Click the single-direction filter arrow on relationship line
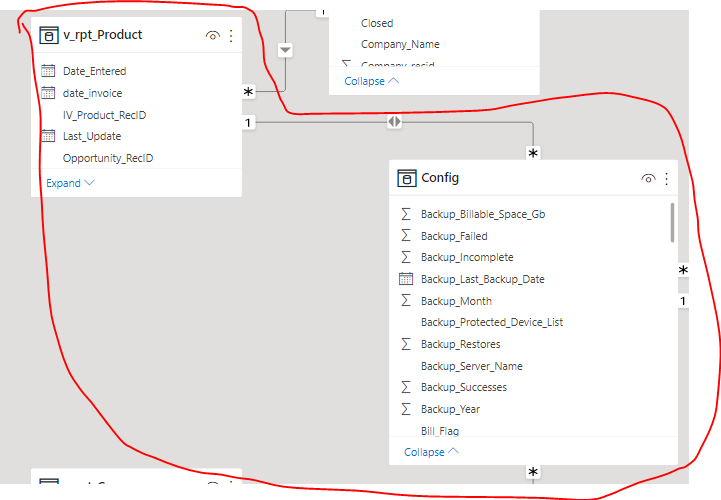 coord(285,50)
